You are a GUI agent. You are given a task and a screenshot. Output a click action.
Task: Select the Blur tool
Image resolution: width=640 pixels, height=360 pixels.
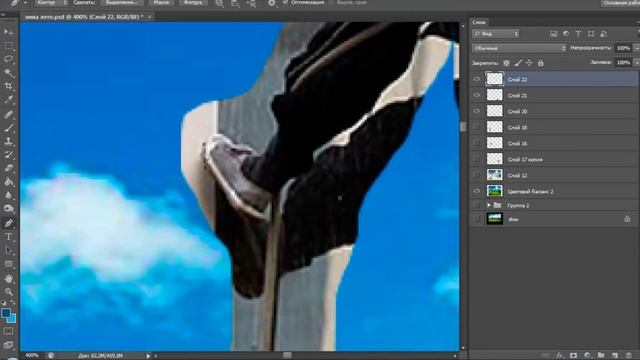click(8, 195)
